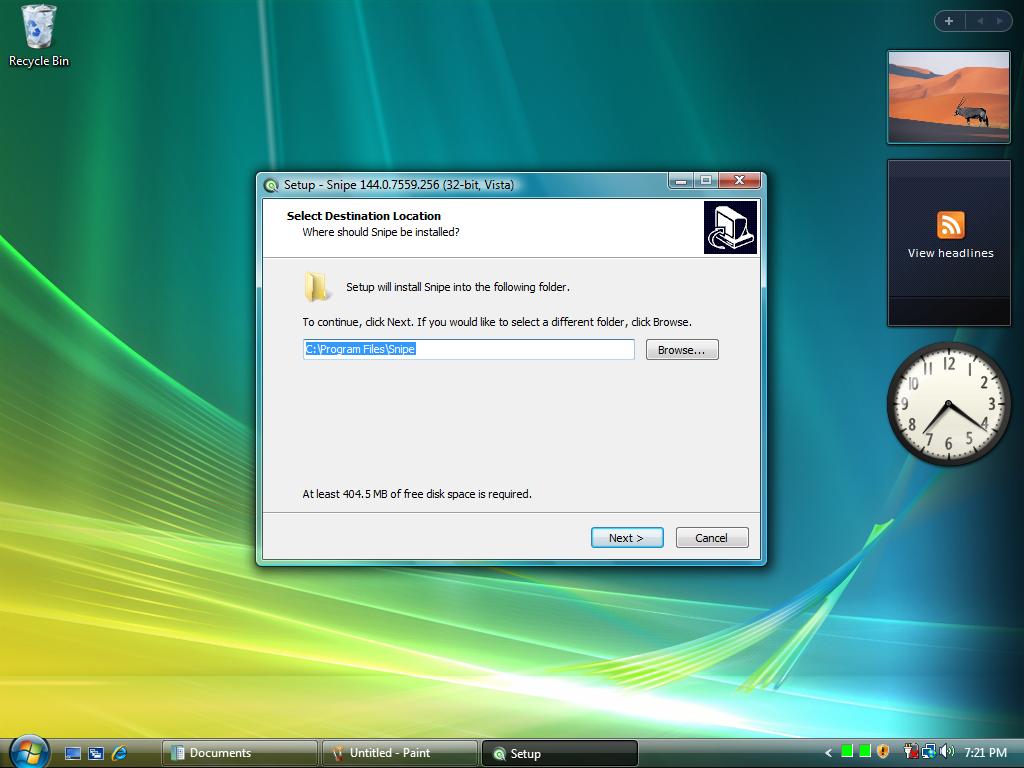Viewport: 1024px width, 768px height.
Task: Click View headlines in the feed gadget
Action: (x=950, y=253)
